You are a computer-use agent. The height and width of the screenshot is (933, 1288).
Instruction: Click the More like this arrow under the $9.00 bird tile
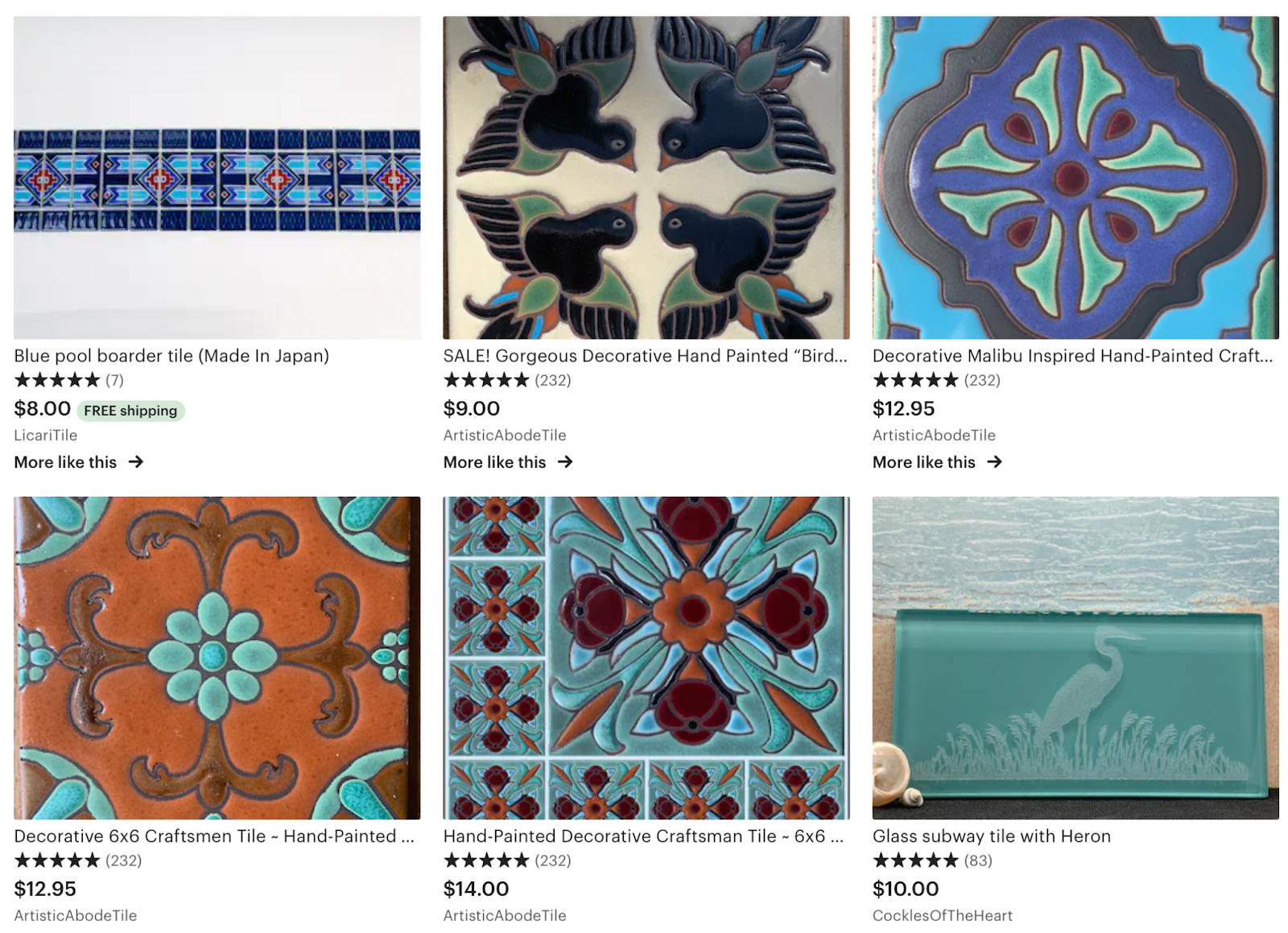(x=565, y=462)
